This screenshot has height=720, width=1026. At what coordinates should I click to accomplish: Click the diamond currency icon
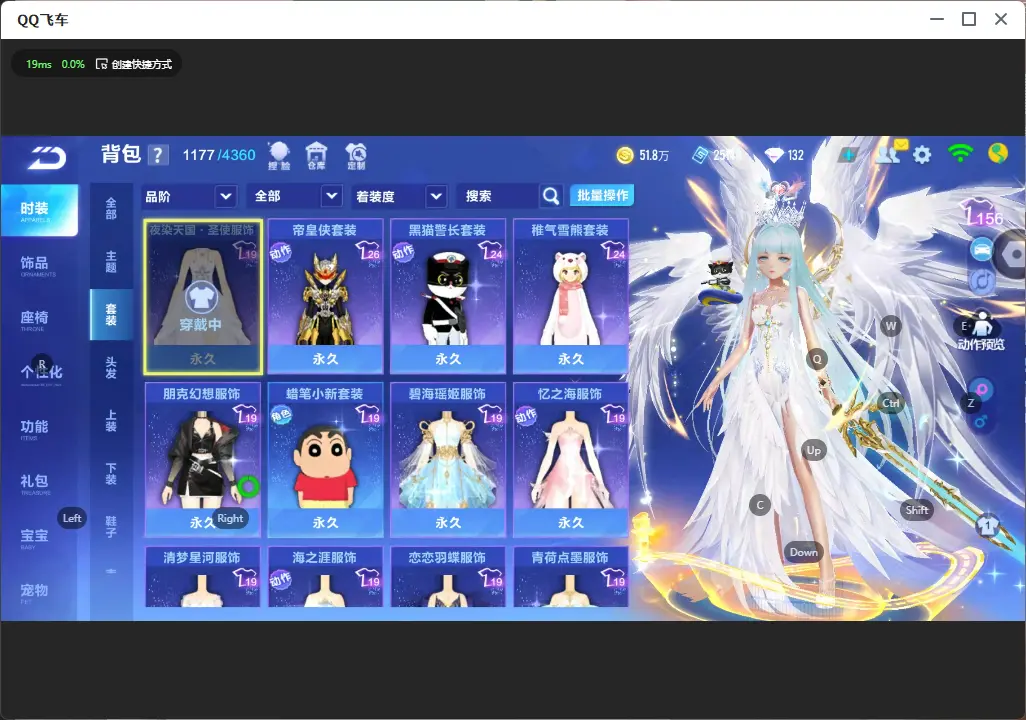coord(774,155)
